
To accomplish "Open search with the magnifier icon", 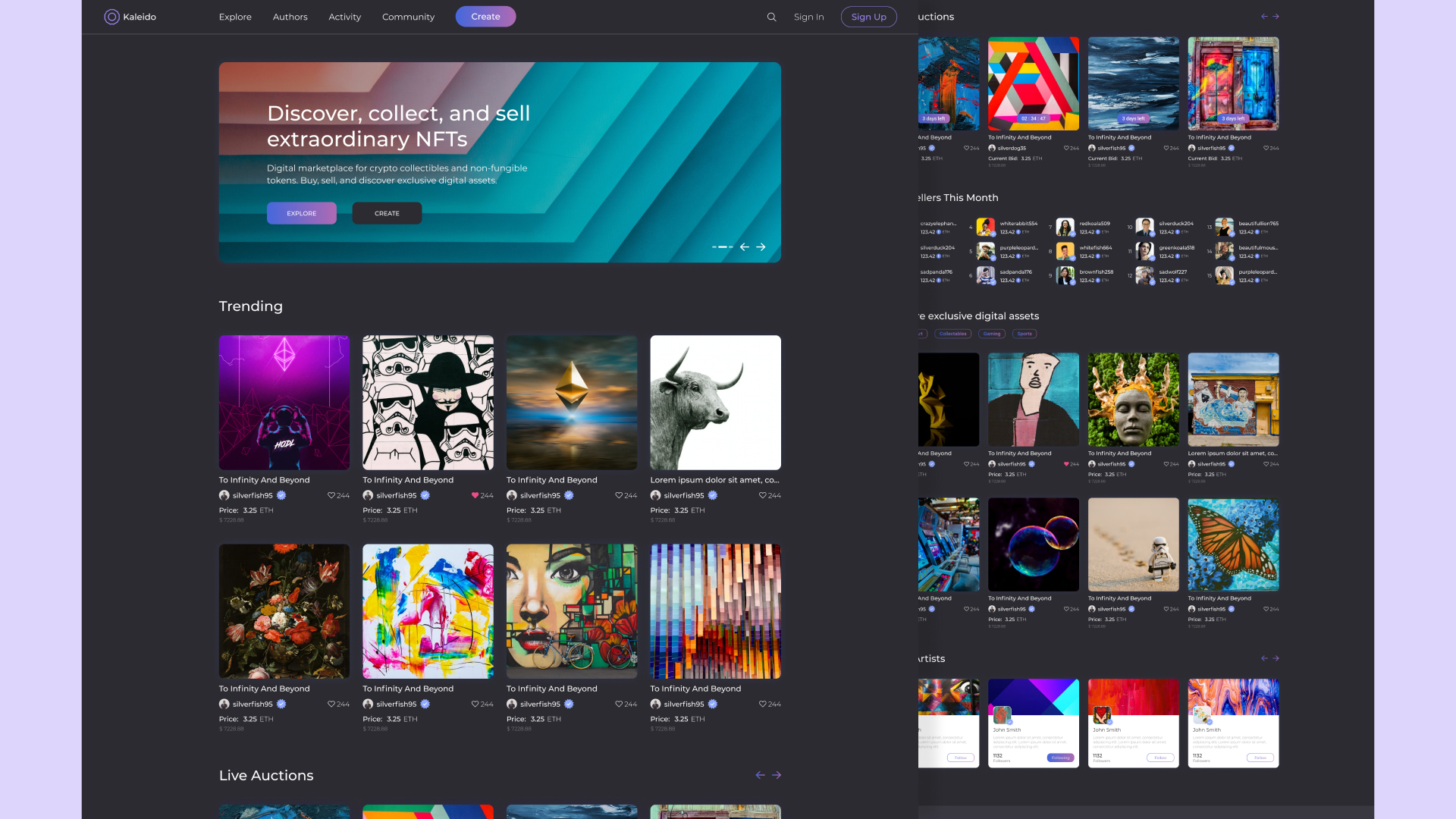I will [x=771, y=17].
